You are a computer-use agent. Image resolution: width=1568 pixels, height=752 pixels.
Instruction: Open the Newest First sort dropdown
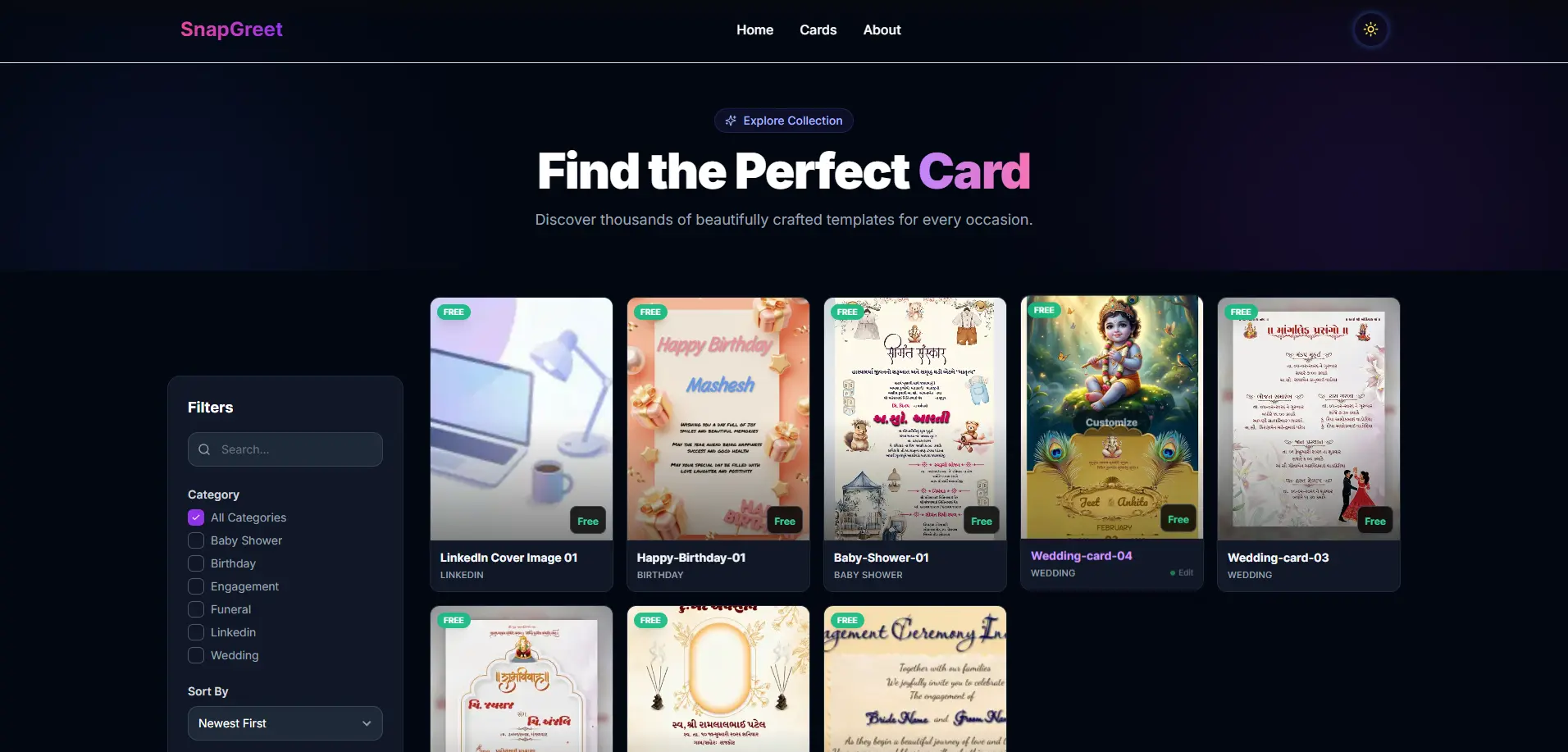285,723
